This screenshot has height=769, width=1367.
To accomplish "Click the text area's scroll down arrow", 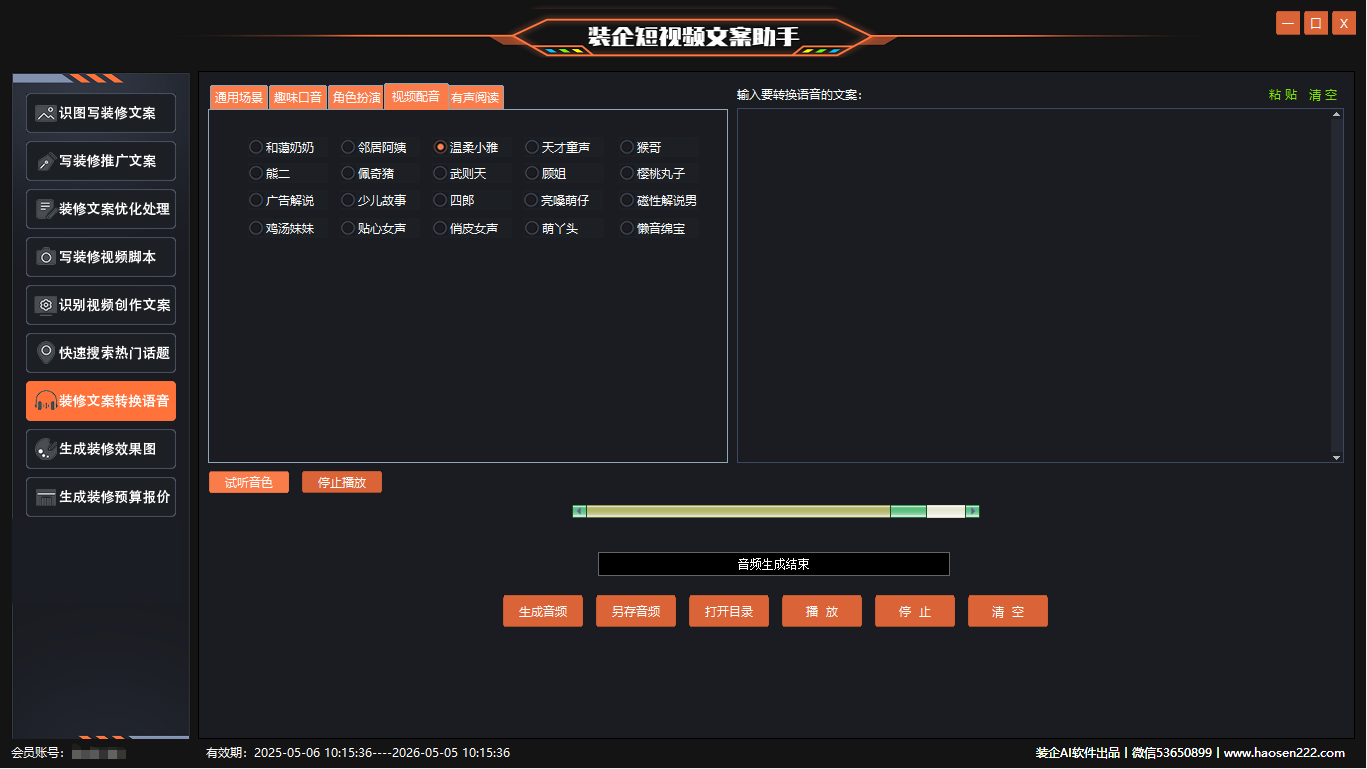I will [x=1337, y=457].
